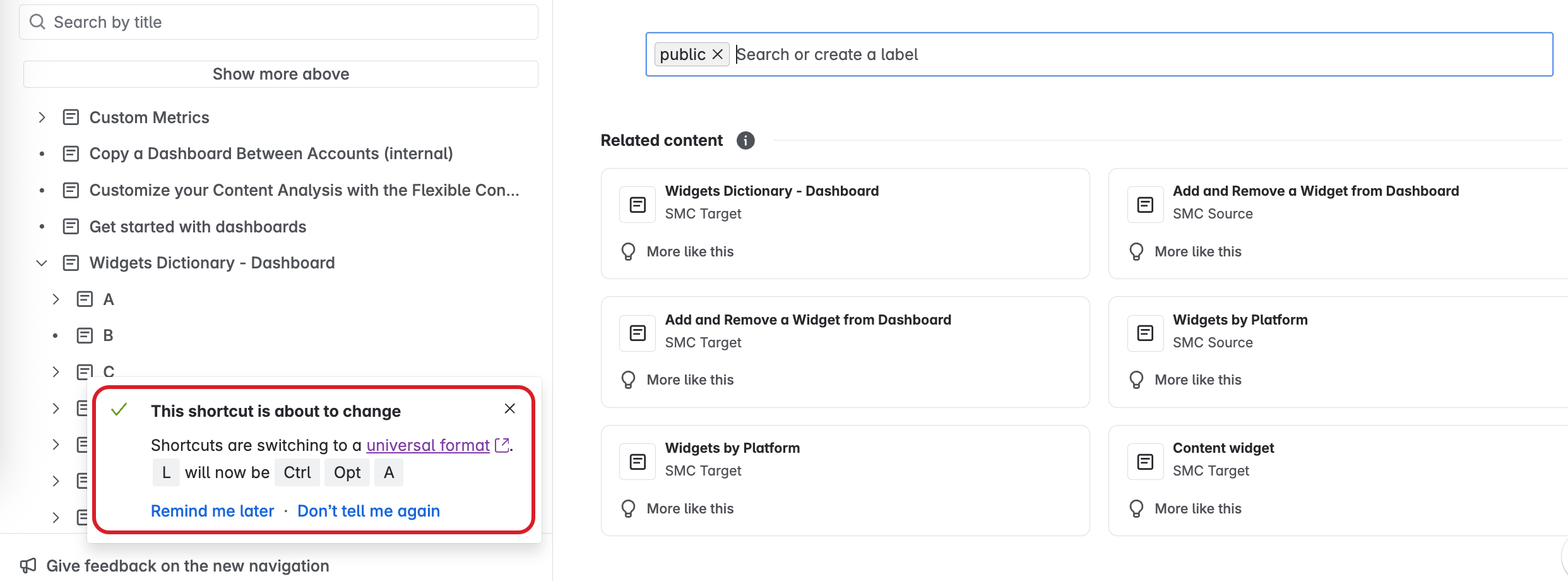Open Copy a Dashboard Between Accounts page
The width and height of the screenshot is (1568, 581).
[x=271, y=153]
